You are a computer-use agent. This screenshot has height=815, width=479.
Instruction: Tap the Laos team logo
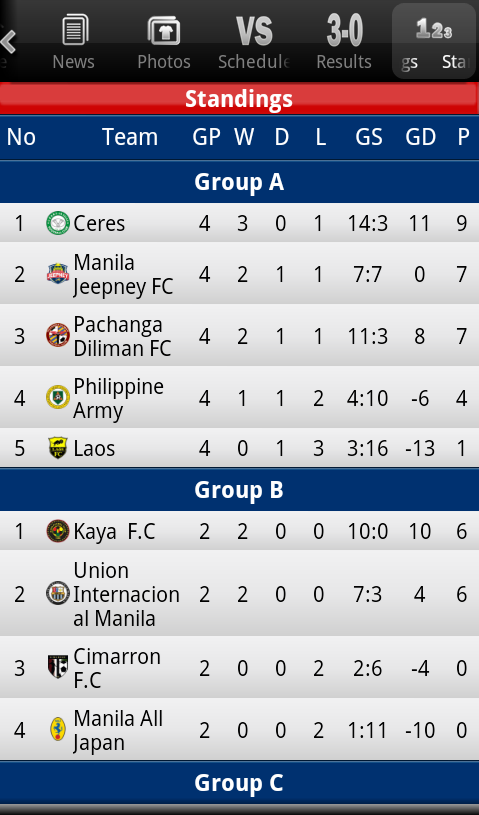click(58, 448)
